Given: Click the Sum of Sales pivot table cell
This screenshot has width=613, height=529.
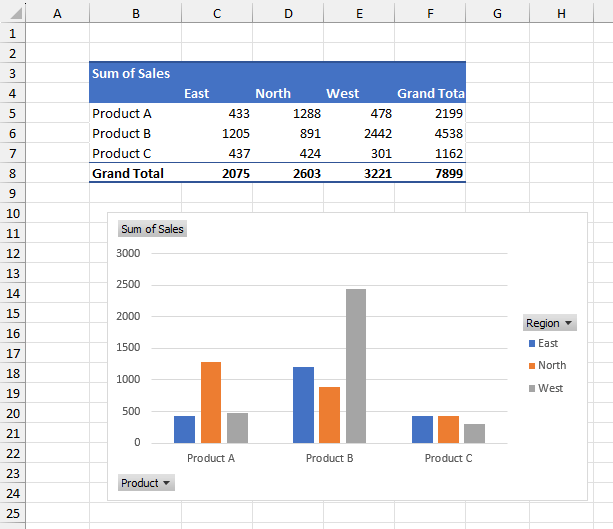Looking at the screenshot, I should point(131,73).
